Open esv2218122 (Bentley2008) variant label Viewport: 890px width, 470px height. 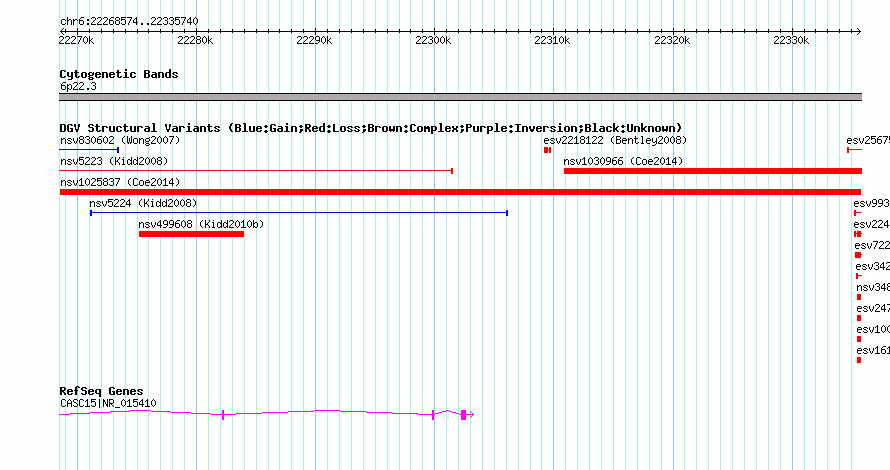(x=615, y=140)
